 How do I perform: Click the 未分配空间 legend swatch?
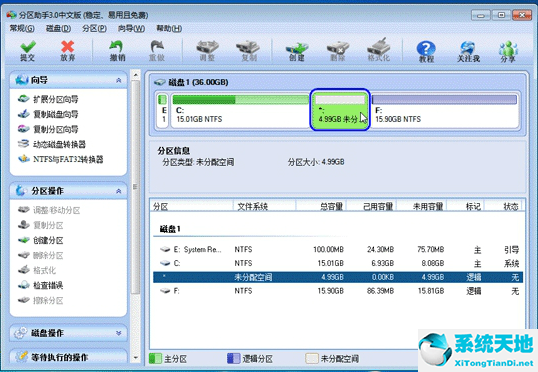click(312, 358)
